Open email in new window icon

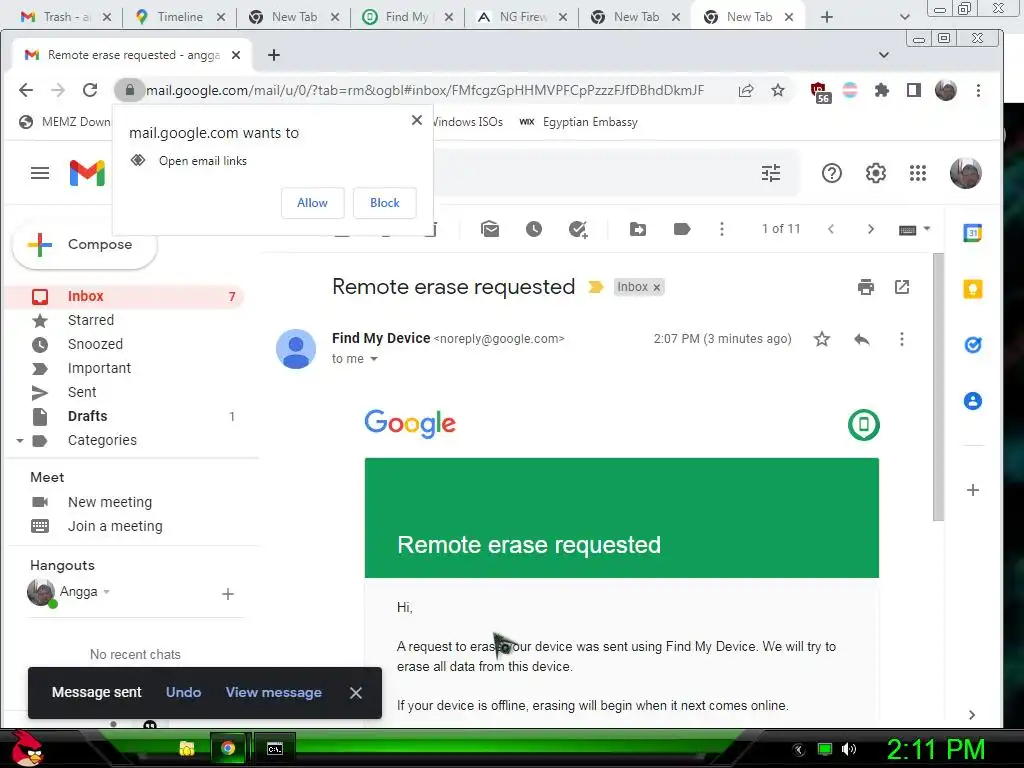tap(902, 287)
